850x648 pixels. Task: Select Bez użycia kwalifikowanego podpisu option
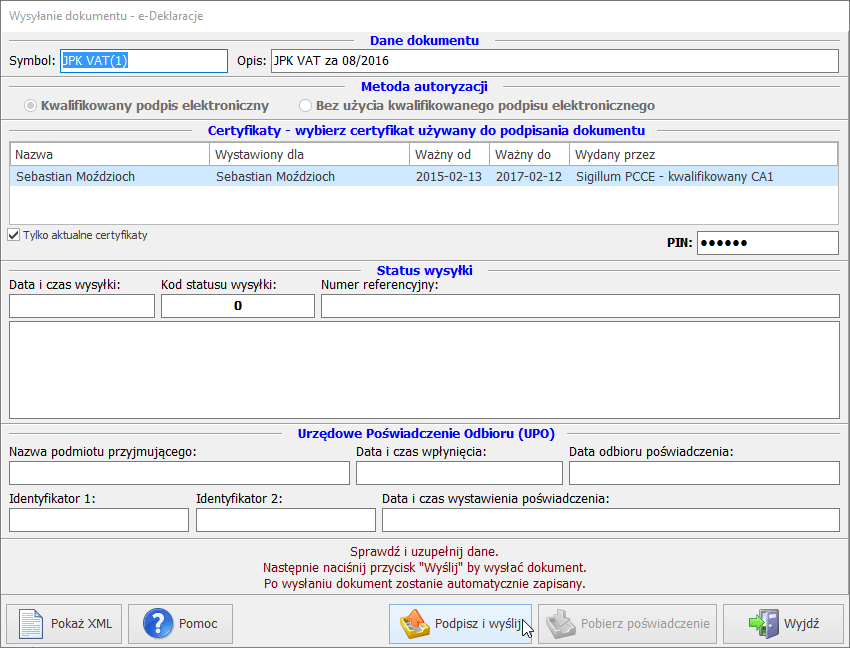click(306, 105)
